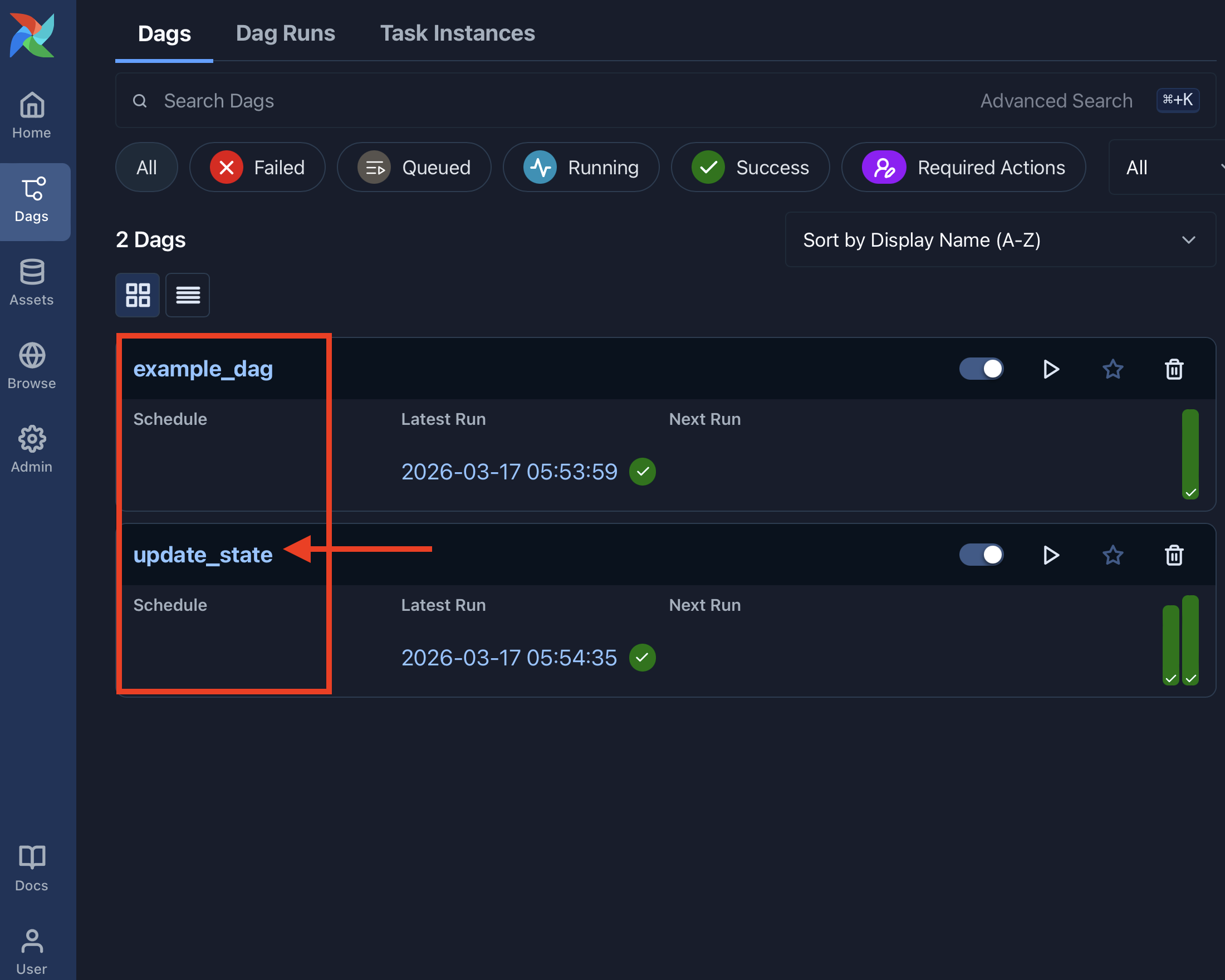Pause example_dag using its toggle
This screenshot has height=980, width=1225.
pyautogui.click(x=981, y=369)
